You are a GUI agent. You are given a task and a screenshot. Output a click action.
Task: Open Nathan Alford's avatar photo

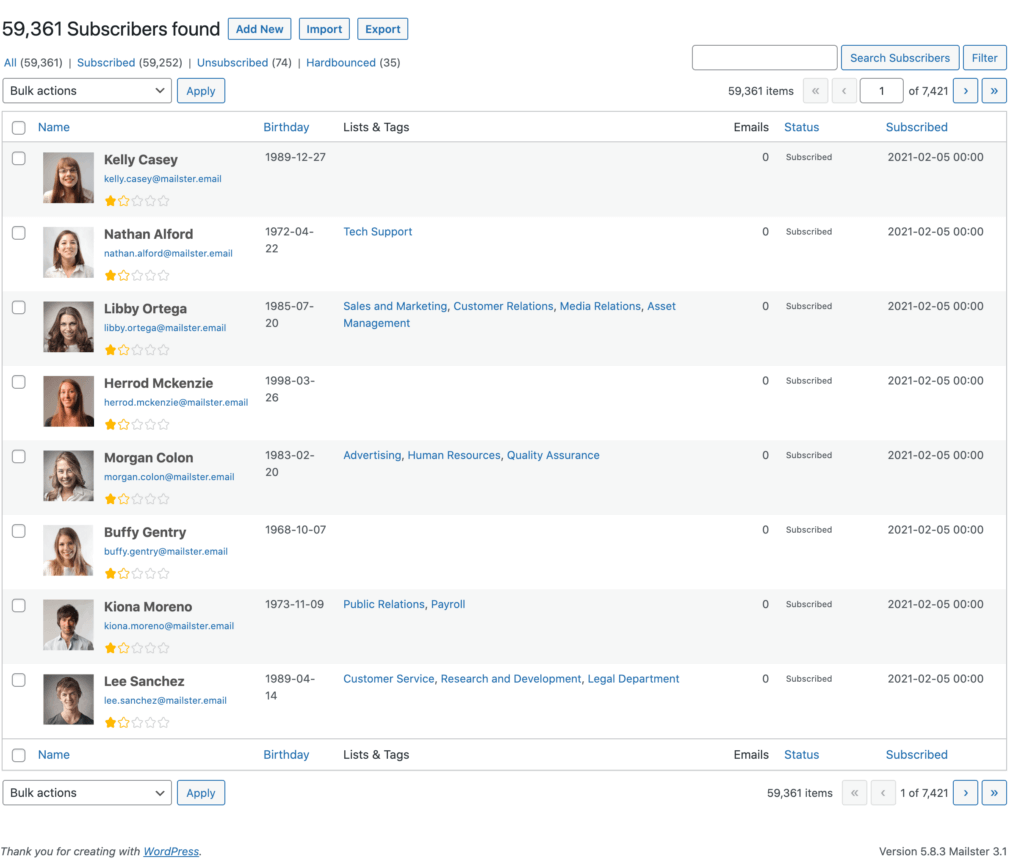point(68,252)
